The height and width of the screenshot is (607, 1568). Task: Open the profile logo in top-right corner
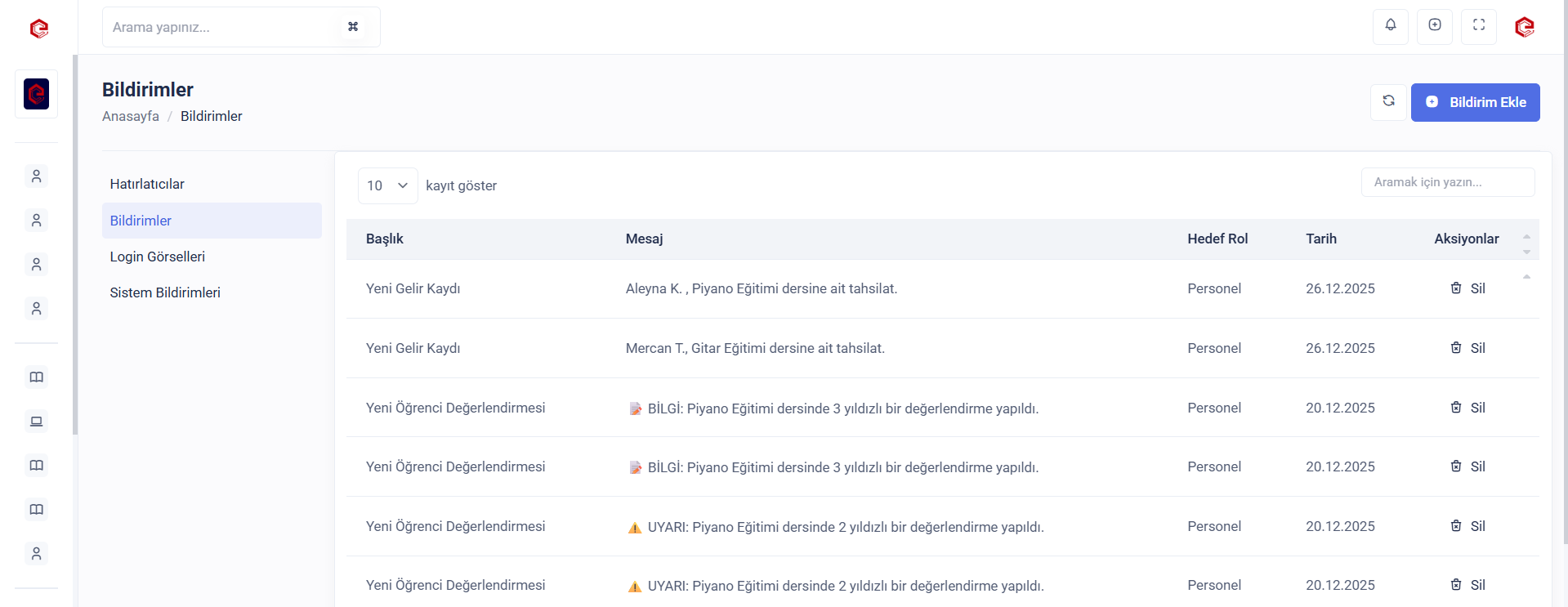pos(1524,27)
